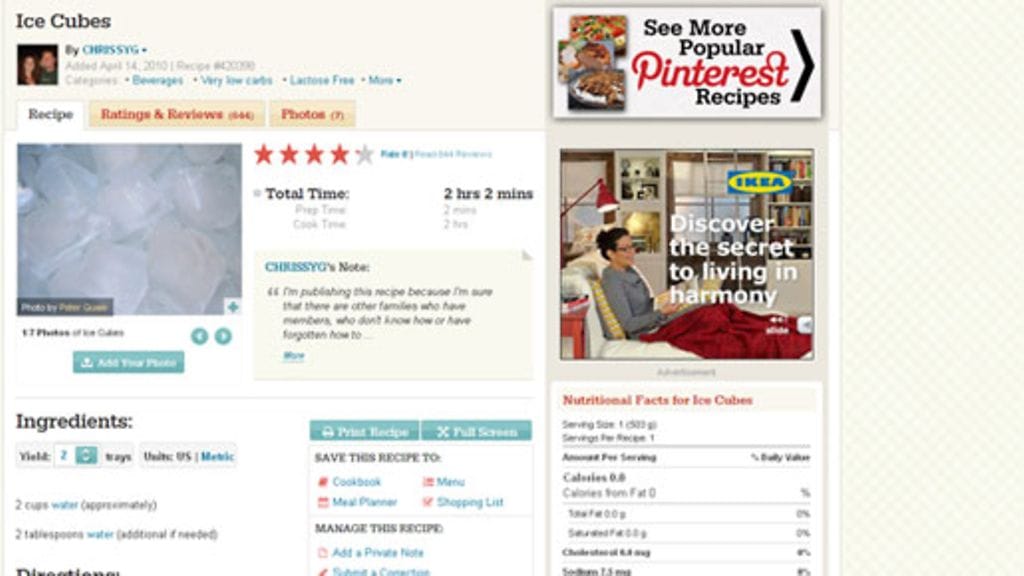
Task: Open the CHRISSYG author dropdown arrow
Action: coord(144,50)
